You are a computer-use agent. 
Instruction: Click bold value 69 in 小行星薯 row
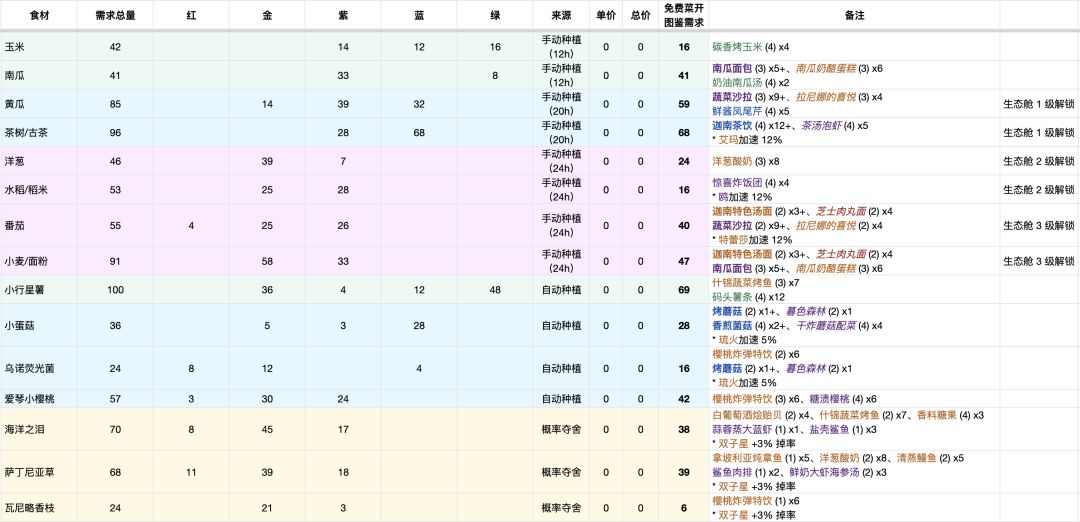point(683,290)
